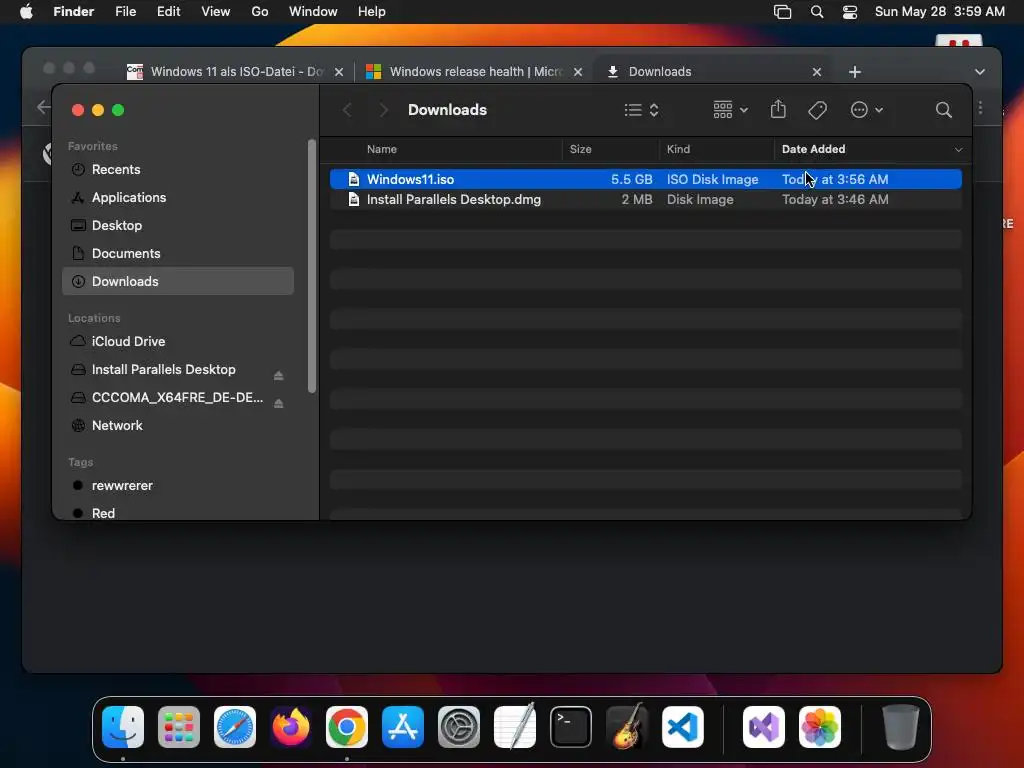Select Install Parallels Desktop.dmg file

coord(645,199)
